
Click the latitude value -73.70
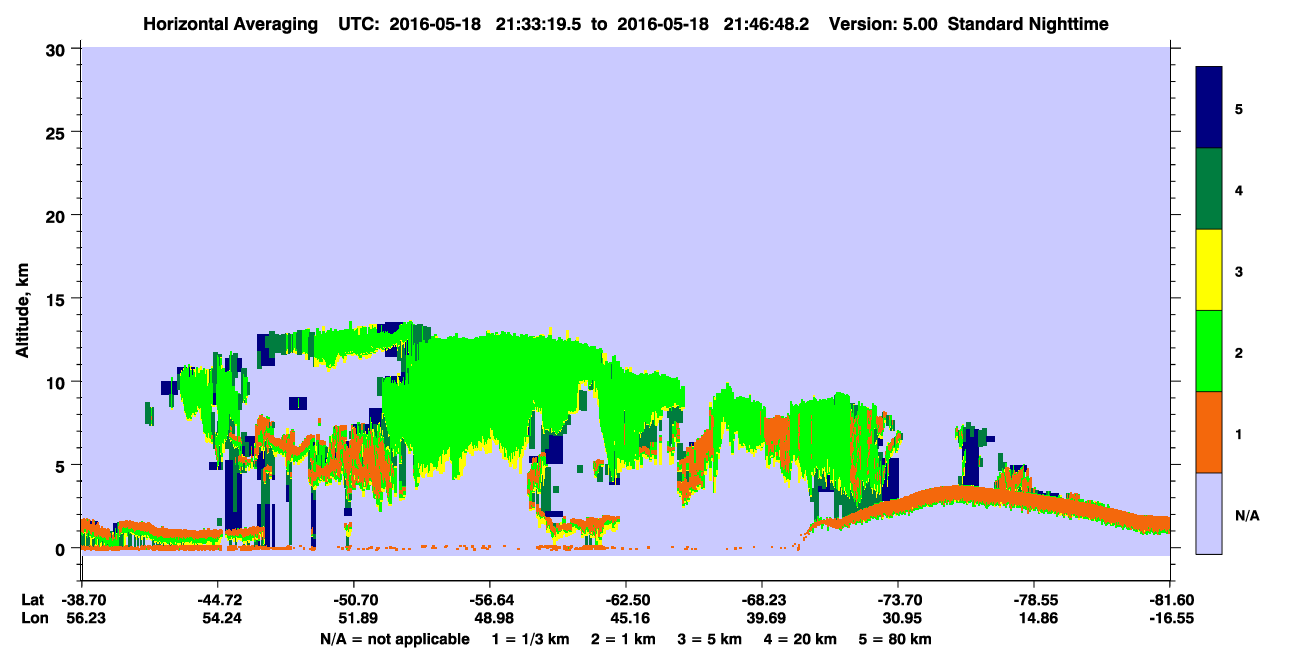click(898, 600)
